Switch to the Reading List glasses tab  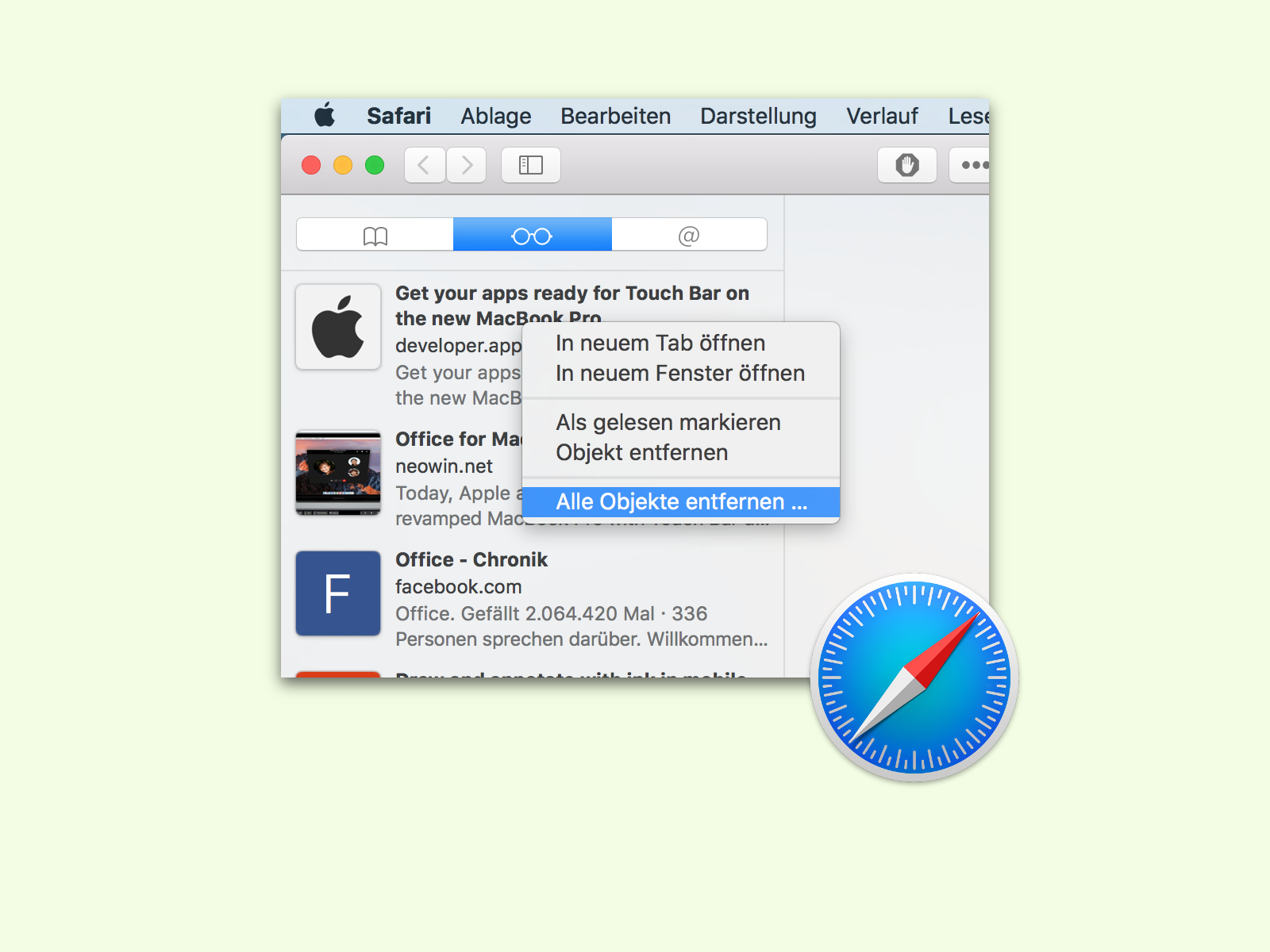(532, 235)
